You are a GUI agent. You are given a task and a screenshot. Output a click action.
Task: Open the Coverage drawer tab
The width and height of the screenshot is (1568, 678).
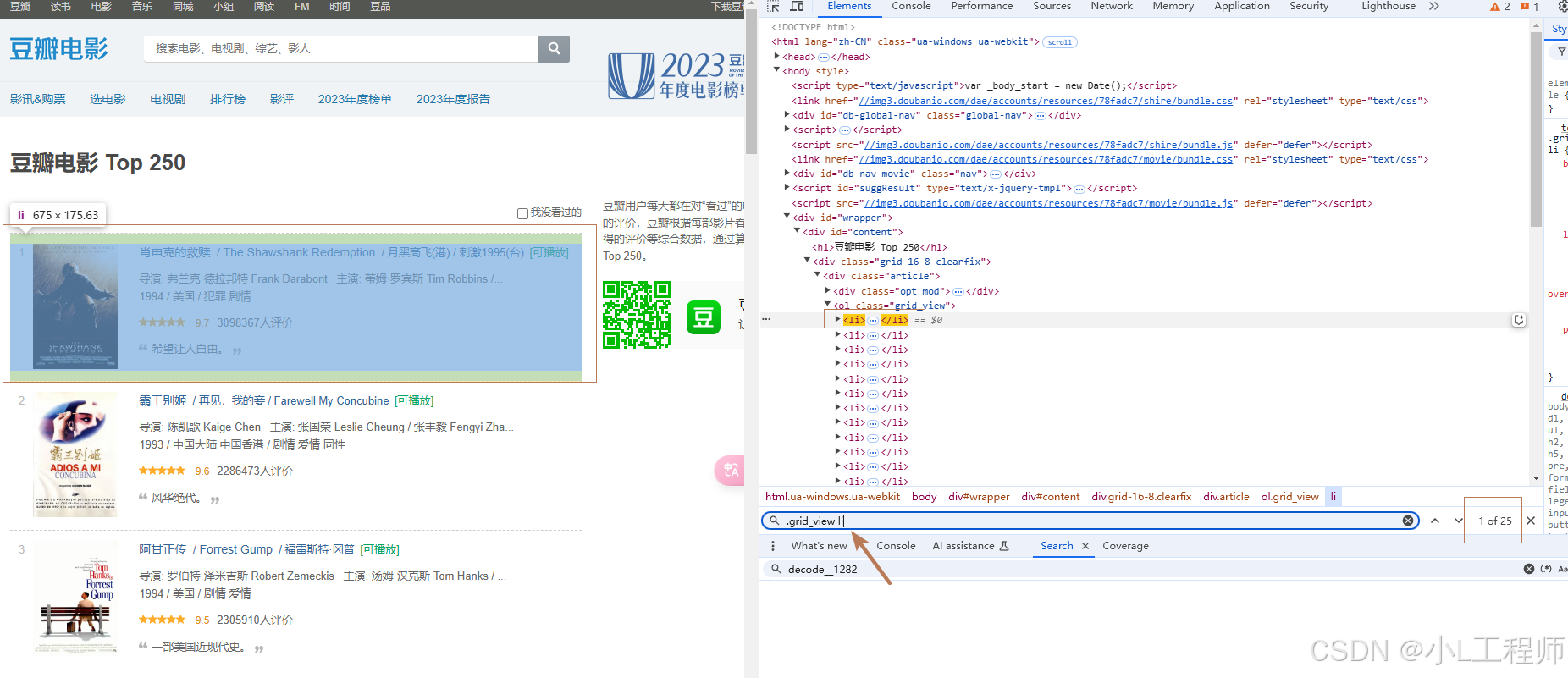tap(1125, 546)
